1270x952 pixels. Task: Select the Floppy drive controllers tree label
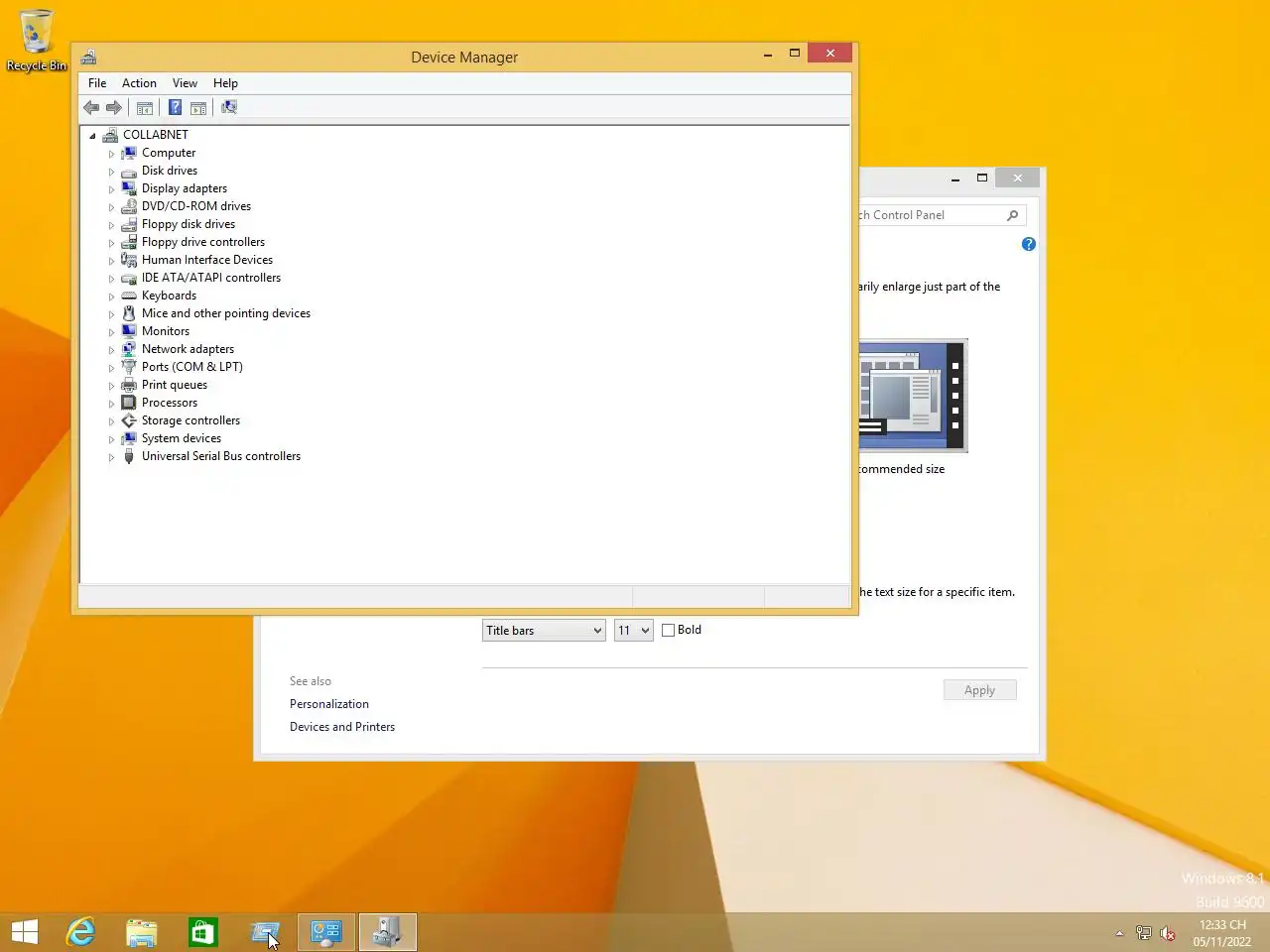(203, 242)
